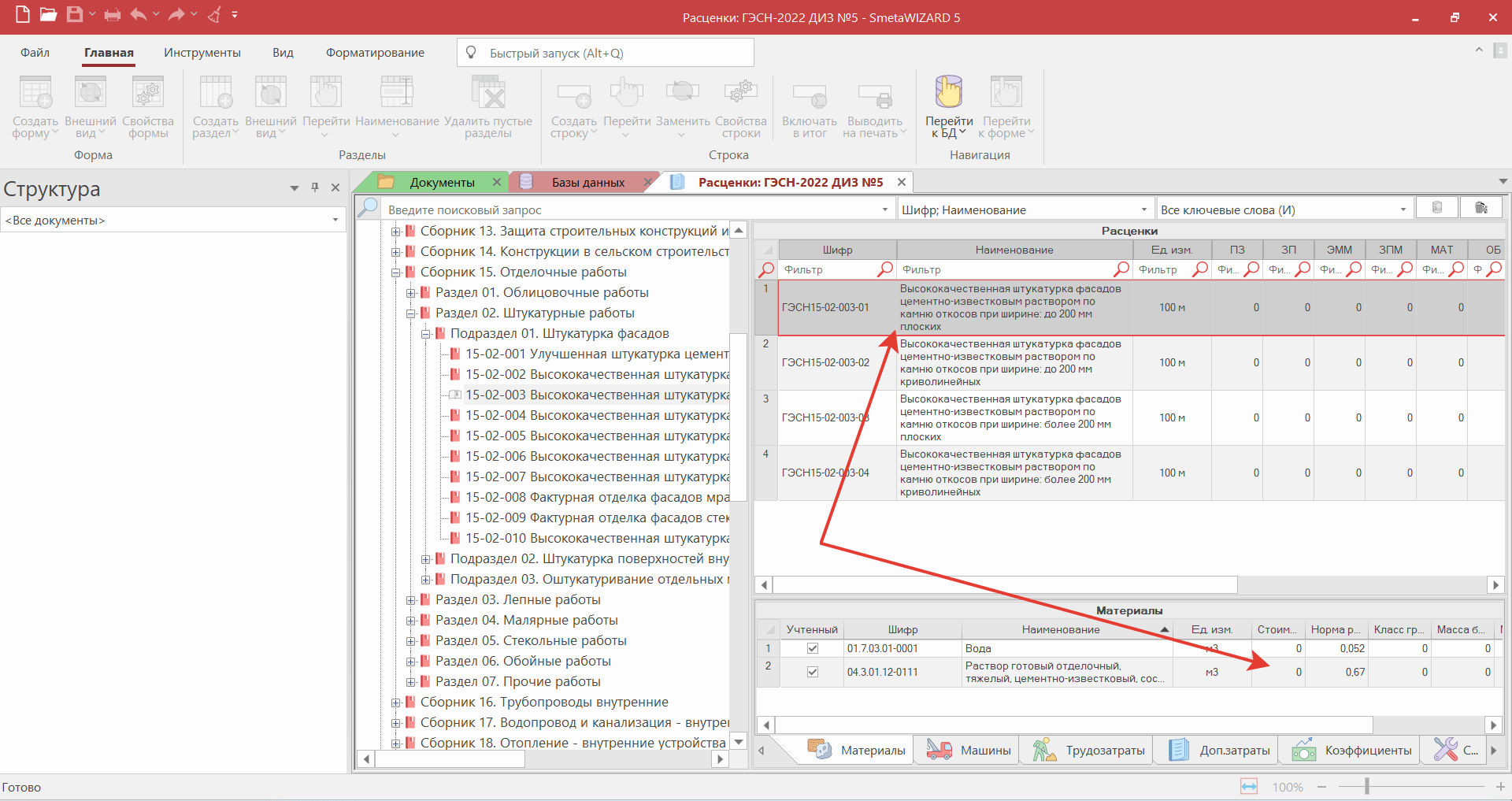Click the magnifier icon in Наименование filter cell
Screen dimensions: 1512x801
point(1121,269)
